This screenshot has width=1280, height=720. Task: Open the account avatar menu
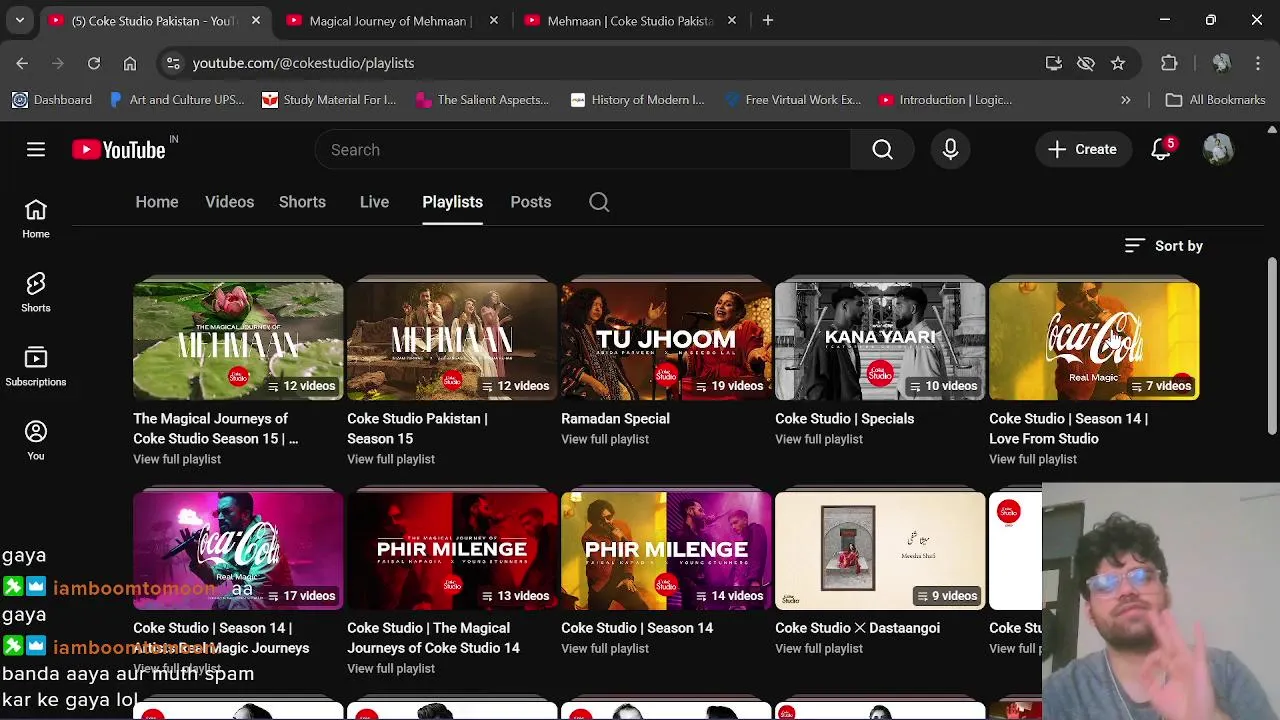tap(1218, 149)
